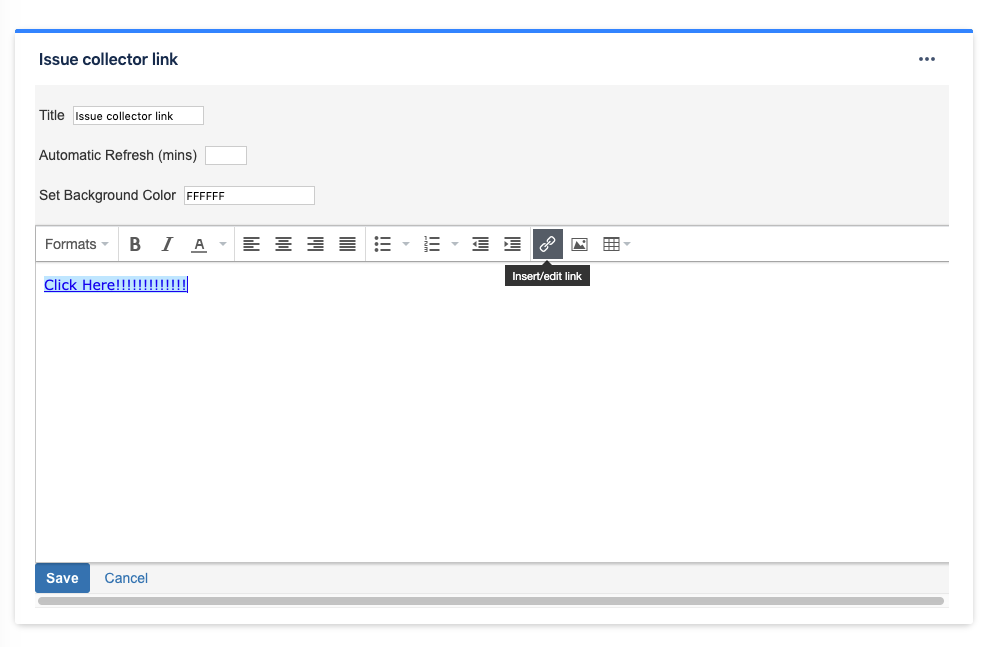Toggle italic formatting
The image size is (993, 647).
[x=167, y=243]
